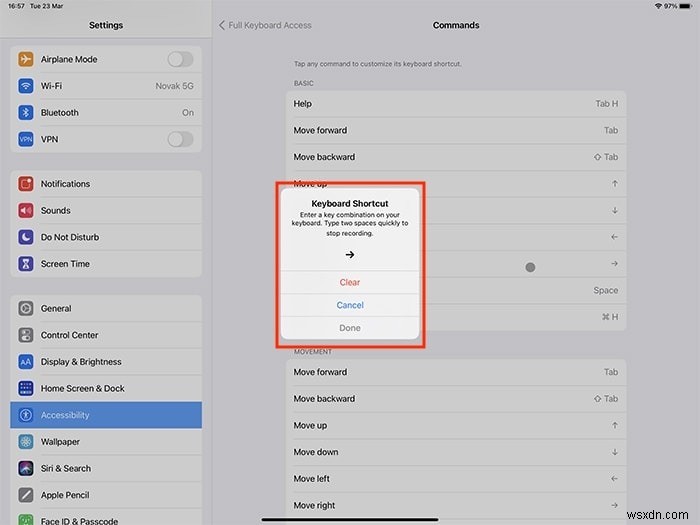
Task: Clear the recorded keyboard shortcut
Action: (350, 282)
